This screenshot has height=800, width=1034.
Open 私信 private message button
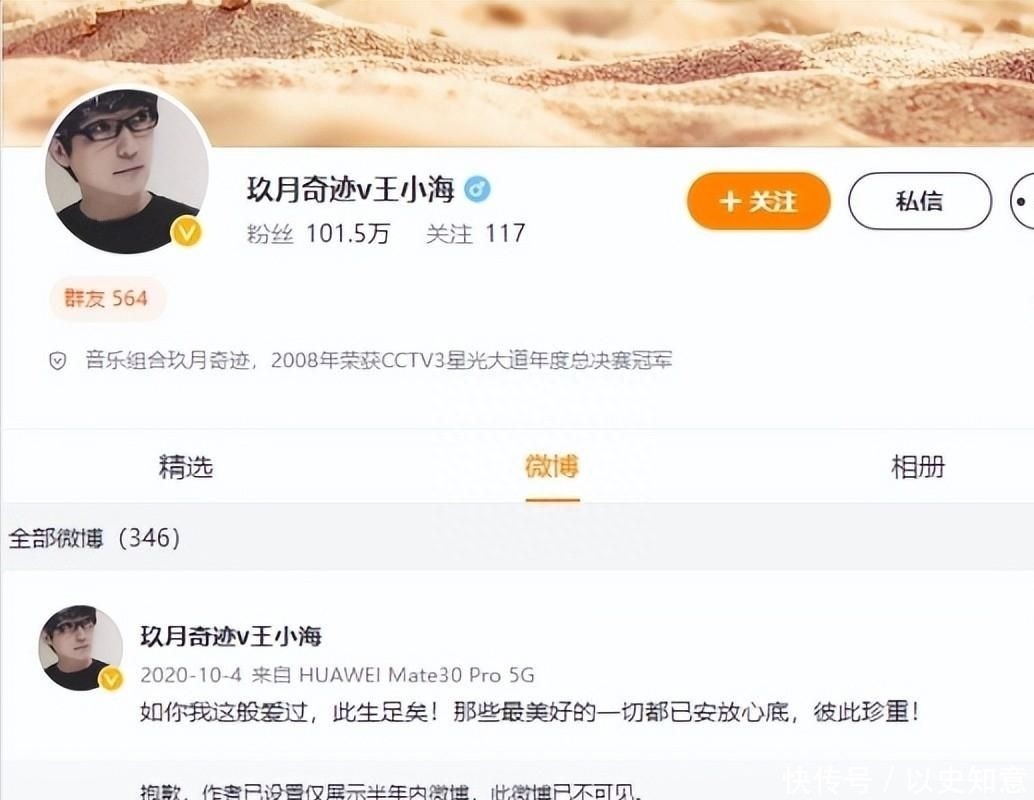[x=919, y=201]
